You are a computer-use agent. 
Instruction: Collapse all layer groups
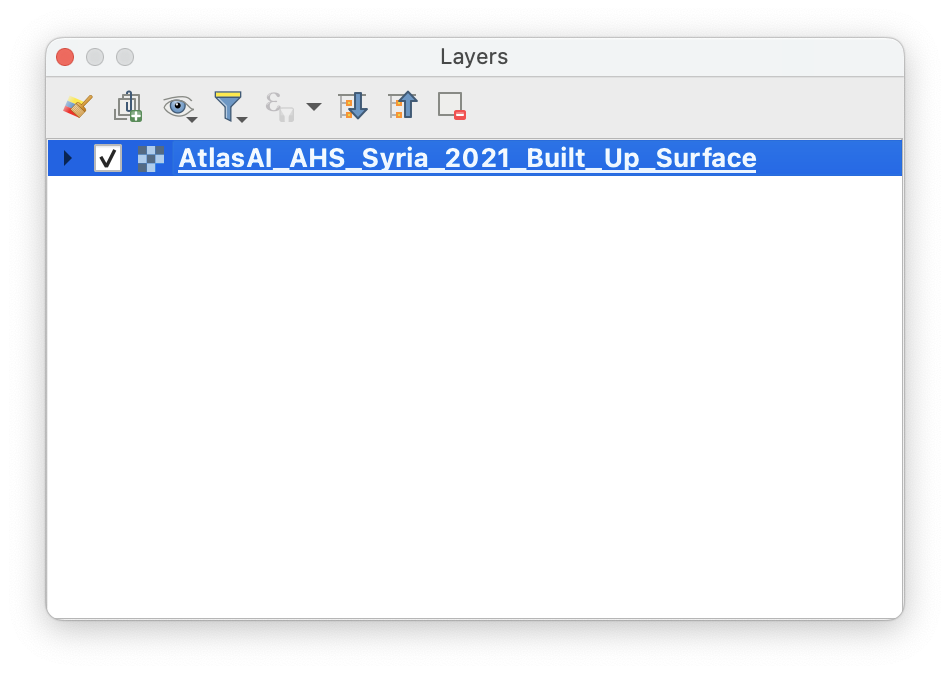403,104
